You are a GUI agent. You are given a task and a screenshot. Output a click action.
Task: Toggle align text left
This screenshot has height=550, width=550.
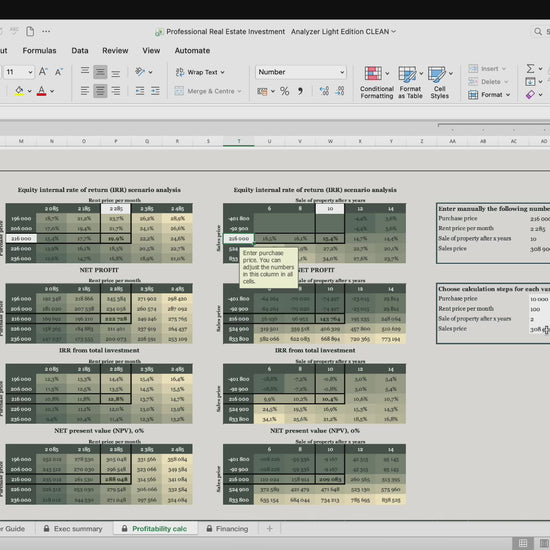tap(85, 91)
